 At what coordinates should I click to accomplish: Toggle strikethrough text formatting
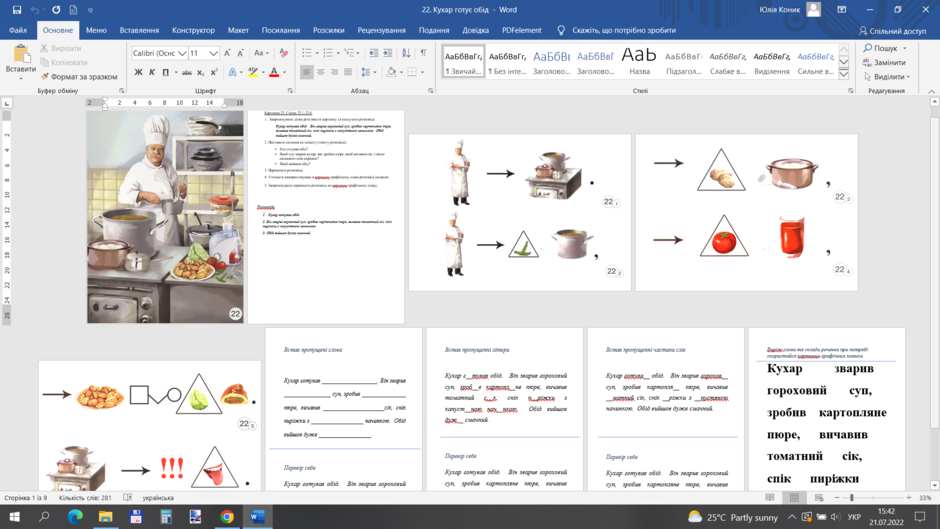186,72
